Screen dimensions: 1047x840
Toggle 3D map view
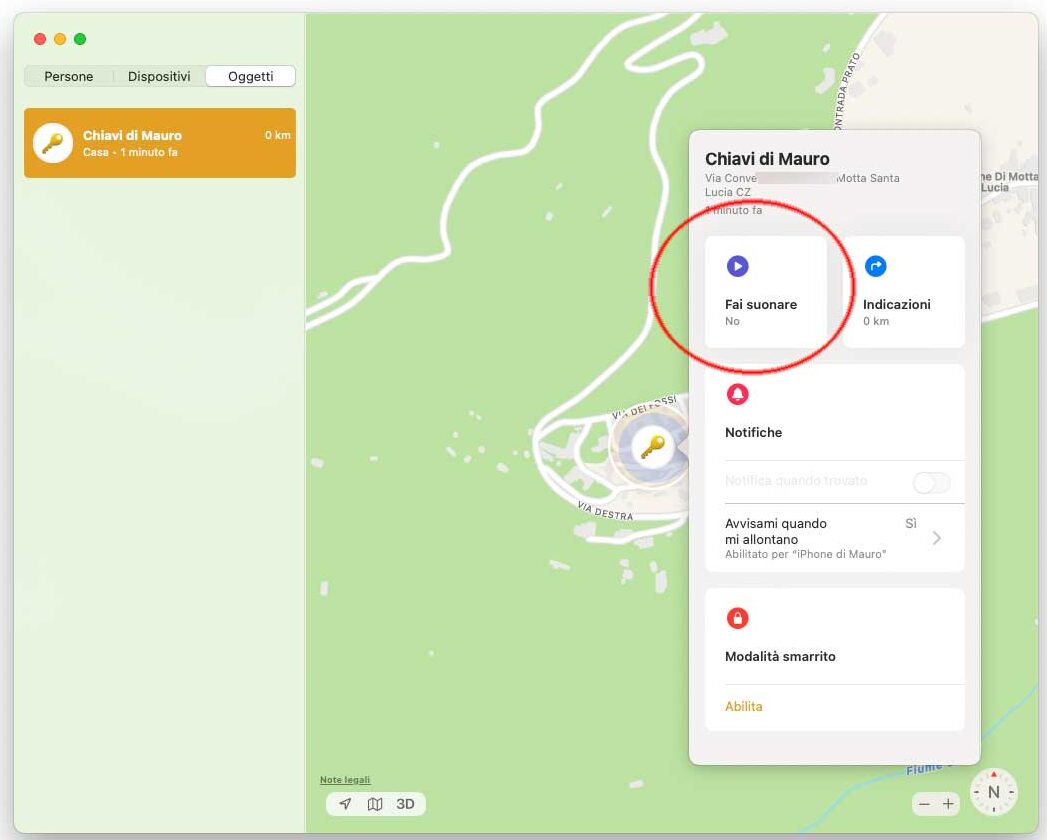(405, 804)
